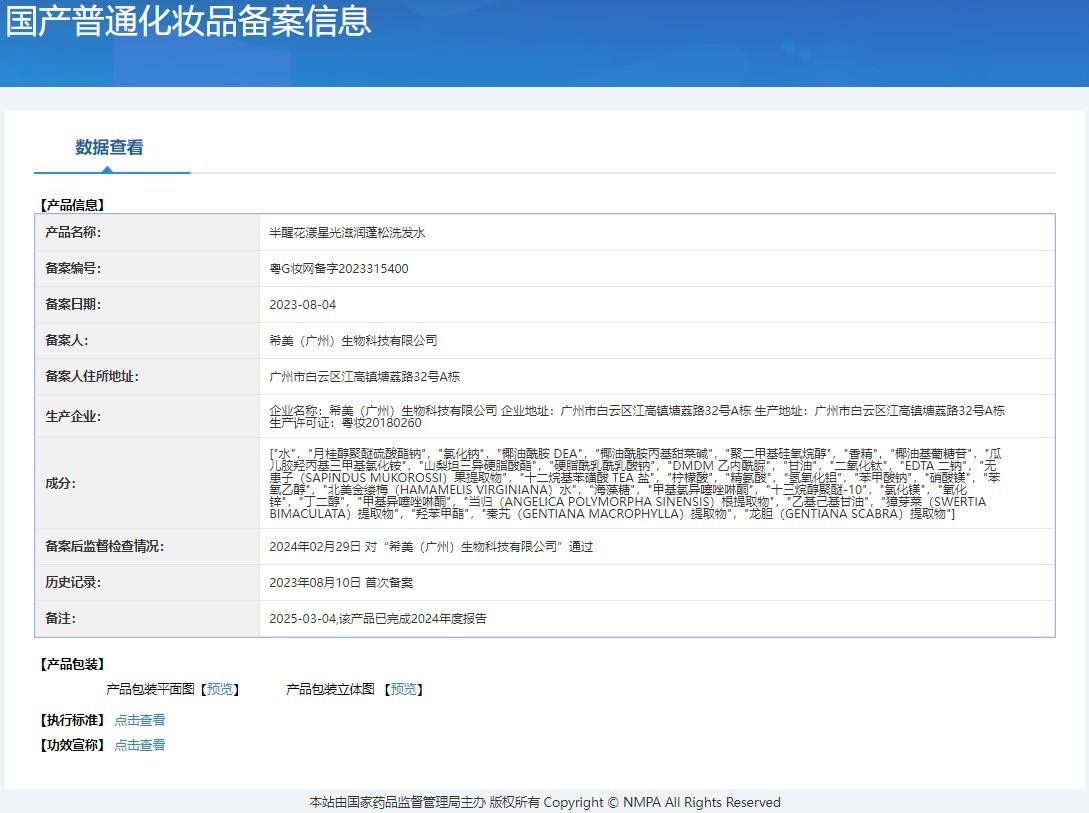This screenshot has height=813, width=1089.
Task: Select filing number 粤G妆网备字2023315400
Action: point(339,269)
